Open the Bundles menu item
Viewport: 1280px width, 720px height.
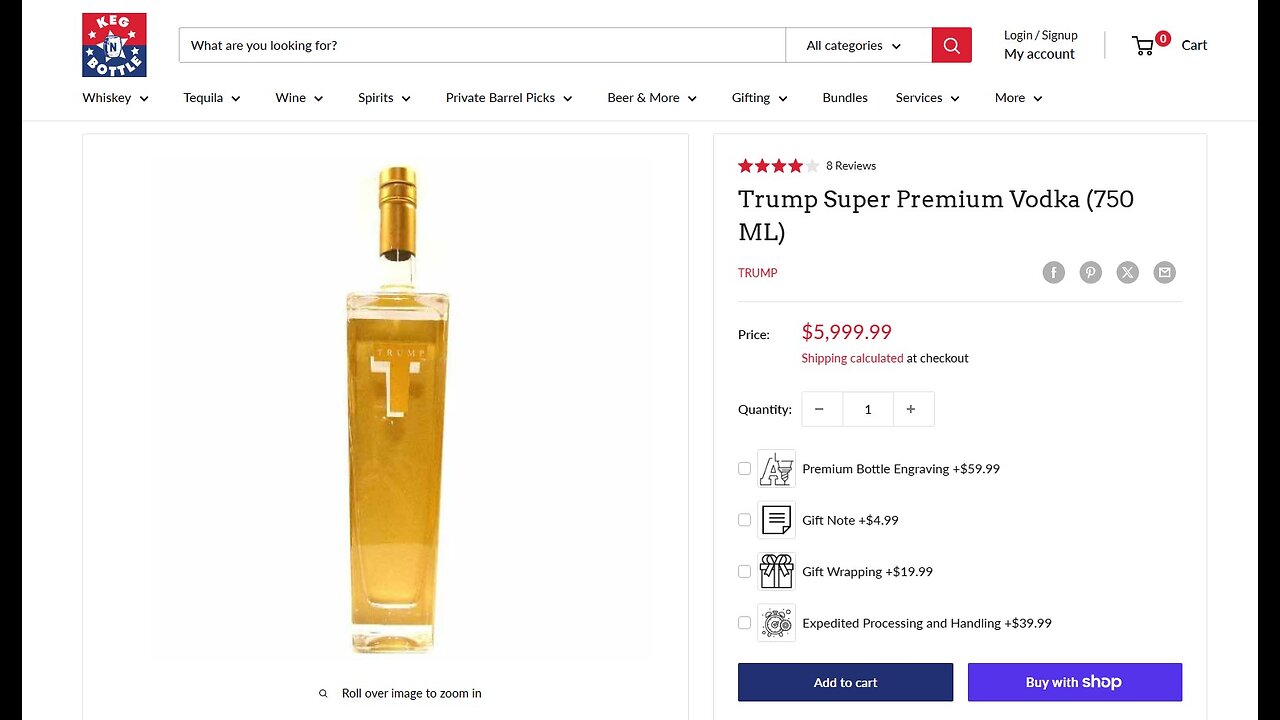point(845,98)
